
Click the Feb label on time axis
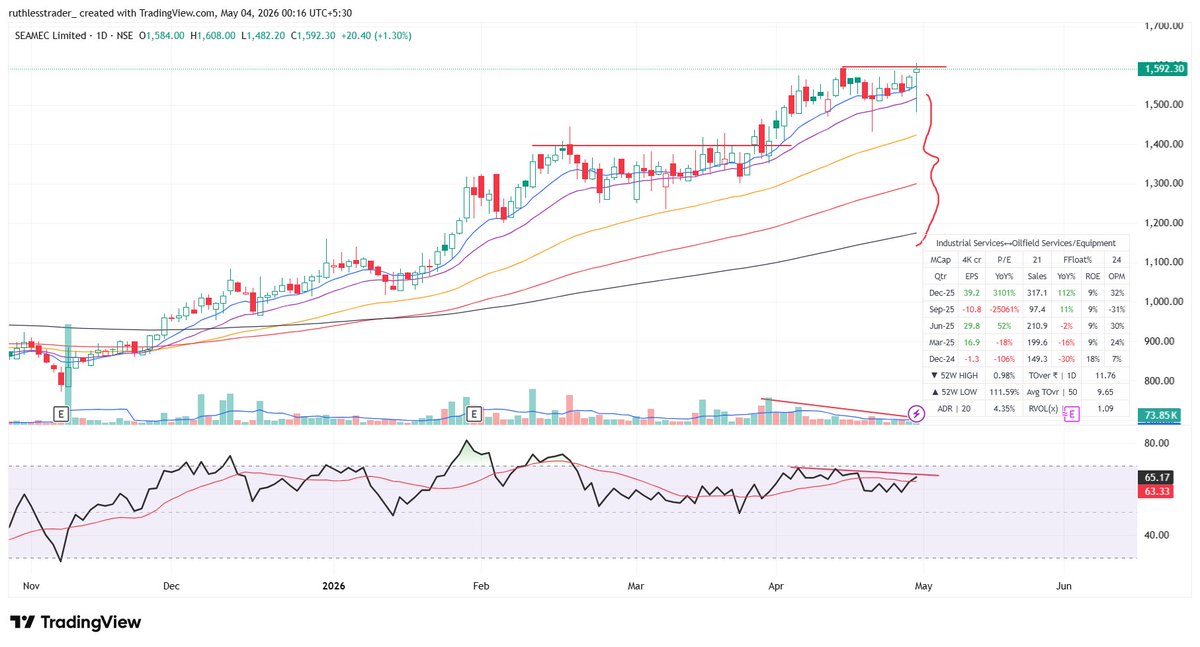pos(482,584)
